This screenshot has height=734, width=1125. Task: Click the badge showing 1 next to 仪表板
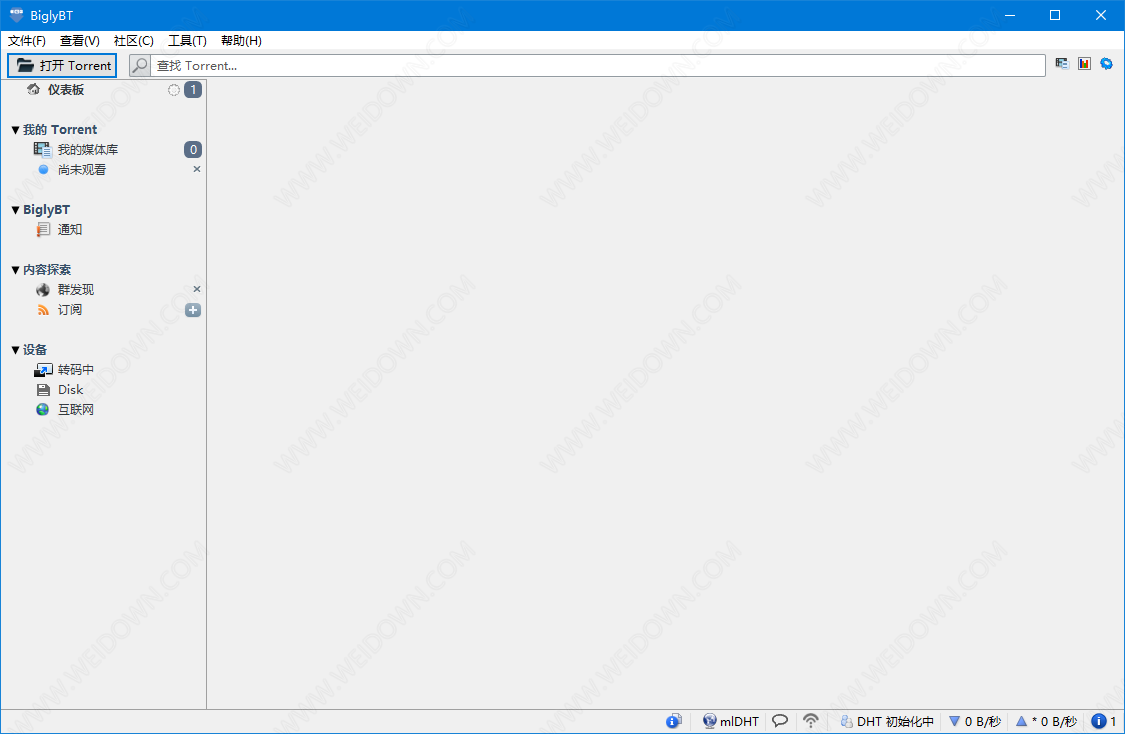(193, 90)
